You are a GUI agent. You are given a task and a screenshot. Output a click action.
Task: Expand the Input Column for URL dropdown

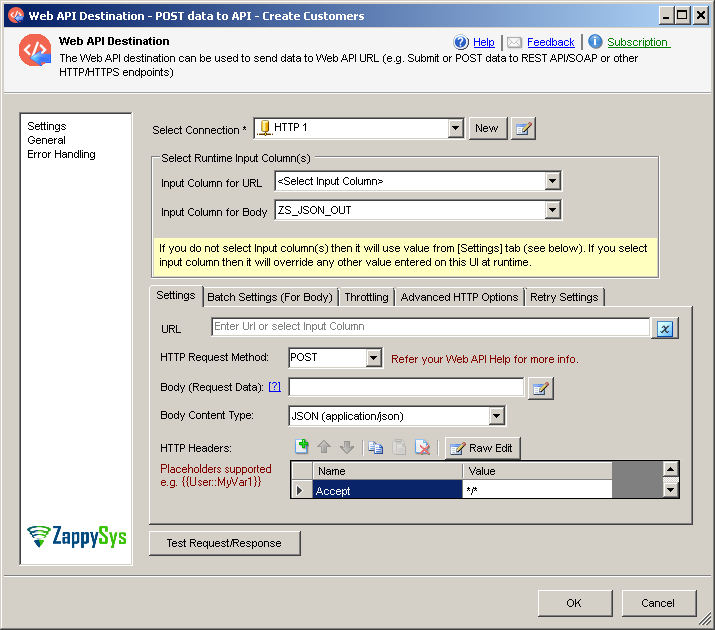click(x=552, y=181)
